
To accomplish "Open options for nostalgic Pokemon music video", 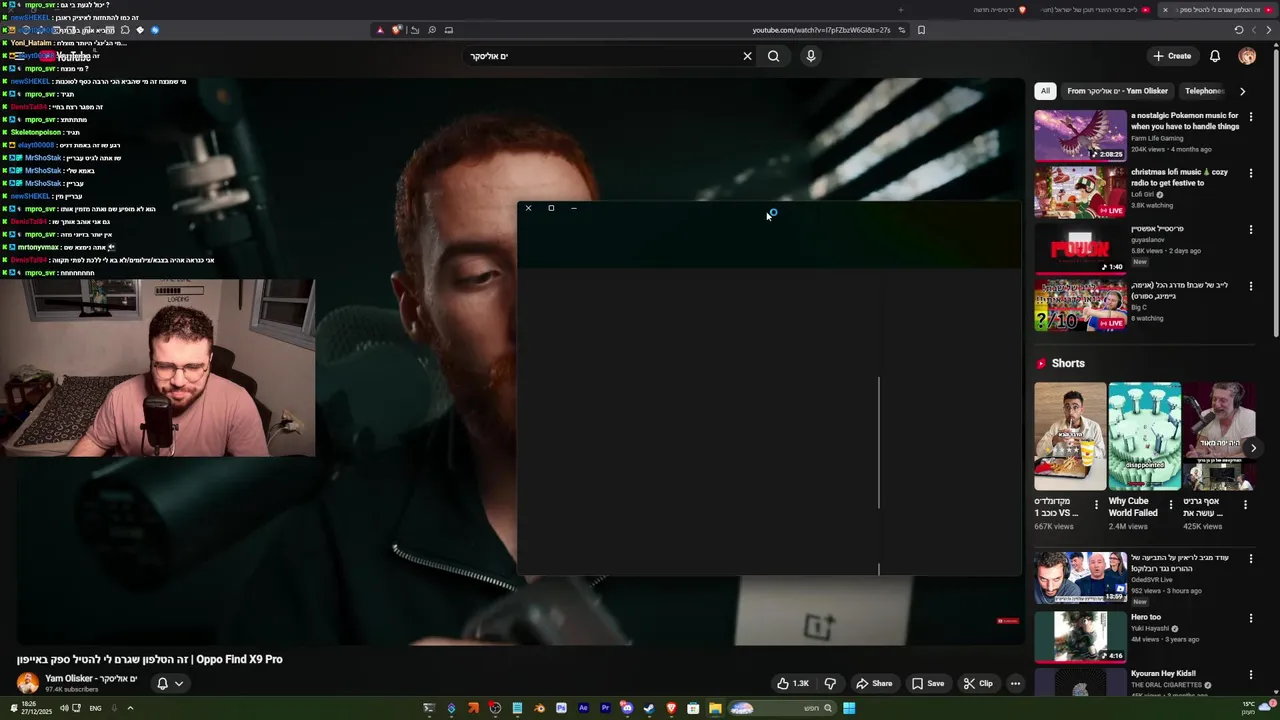I will (x=1250, y=116).
